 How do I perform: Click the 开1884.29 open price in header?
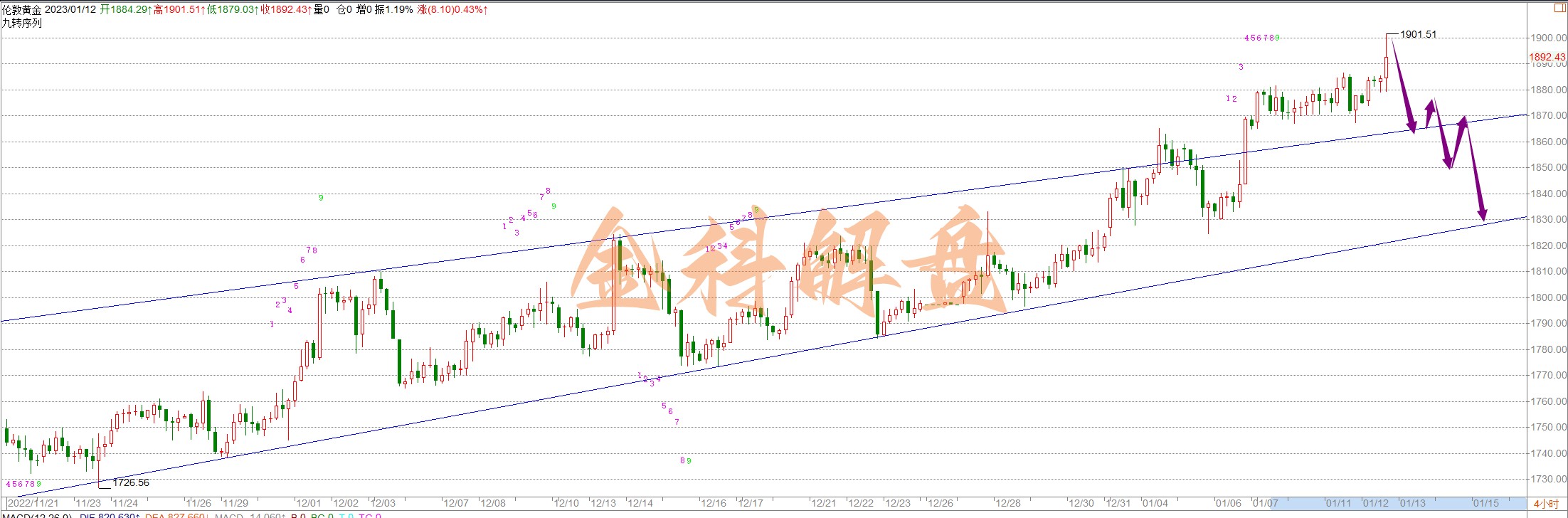[x=125, y=10]
